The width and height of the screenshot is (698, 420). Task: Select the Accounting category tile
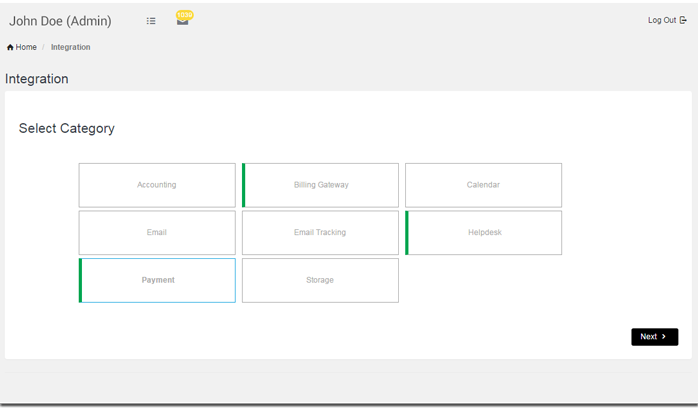coord(157,185)
